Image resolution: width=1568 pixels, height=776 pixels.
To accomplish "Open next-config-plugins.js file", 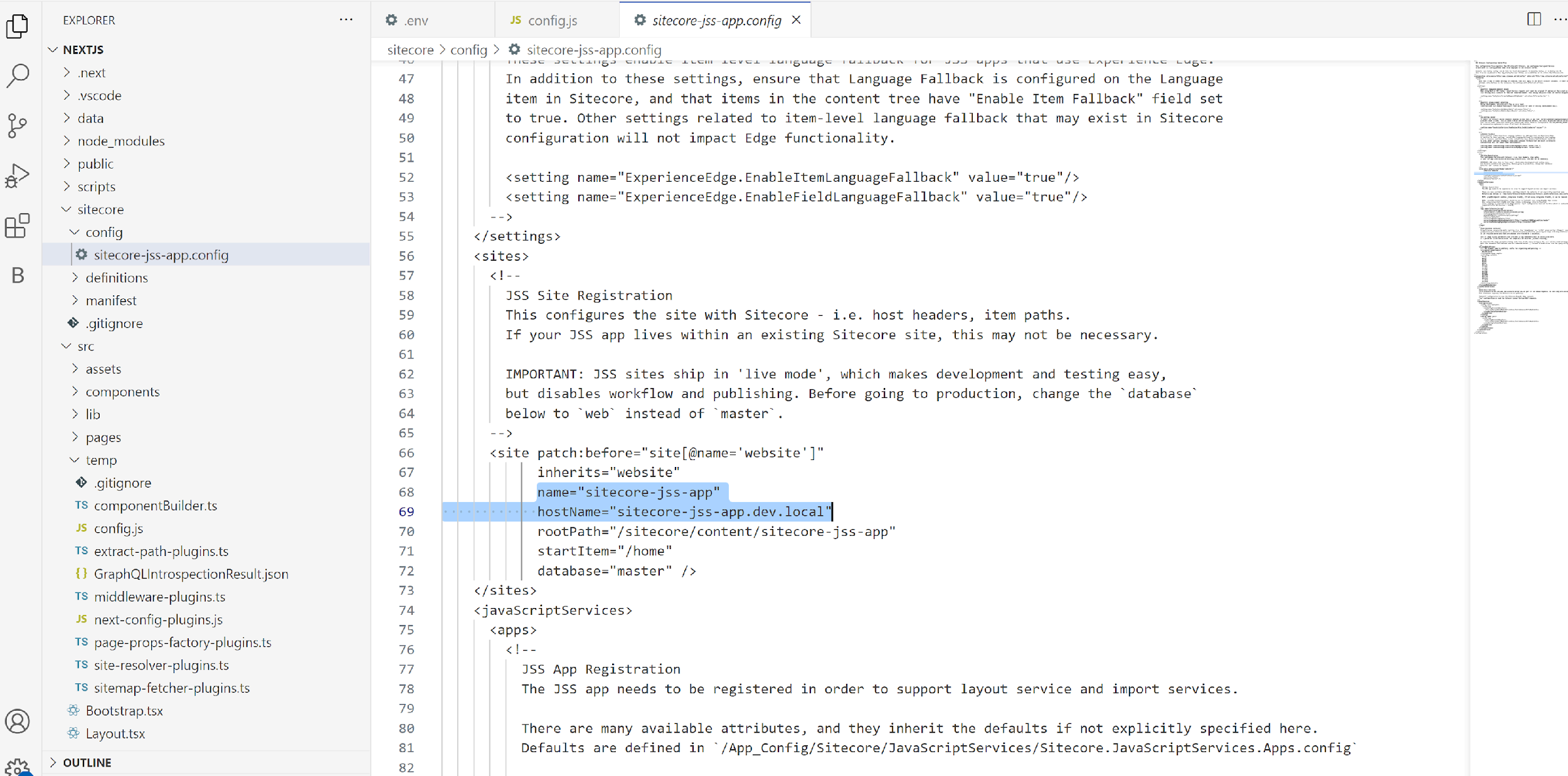I will [206, 619].
